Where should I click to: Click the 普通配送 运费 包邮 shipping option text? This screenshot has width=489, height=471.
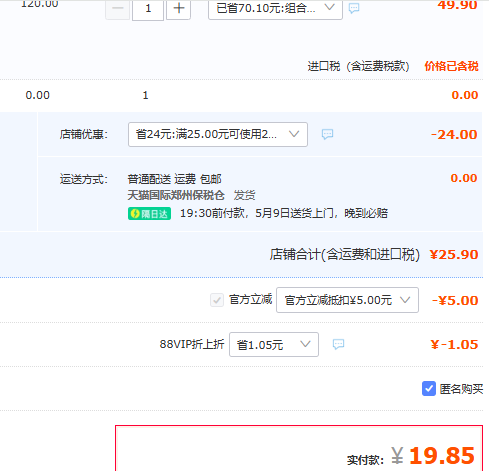click(174, 179)
